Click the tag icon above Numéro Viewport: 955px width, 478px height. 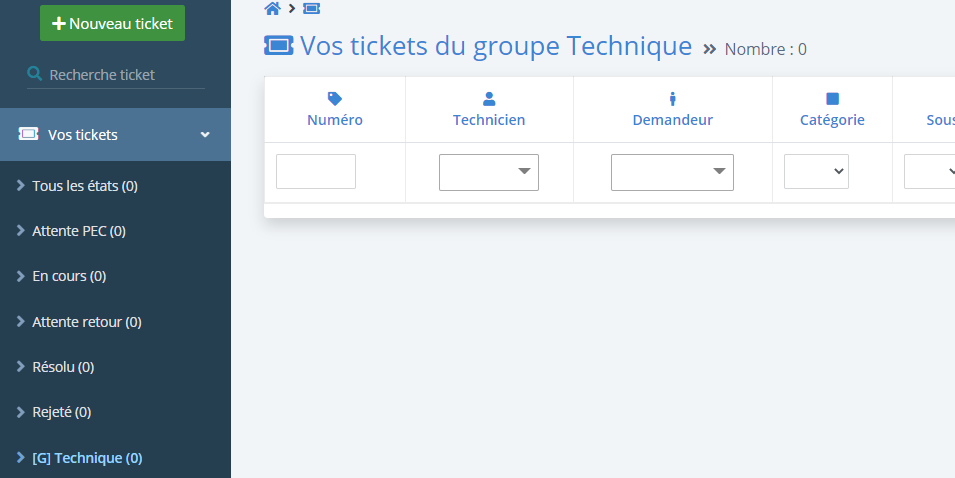point(334,99)
